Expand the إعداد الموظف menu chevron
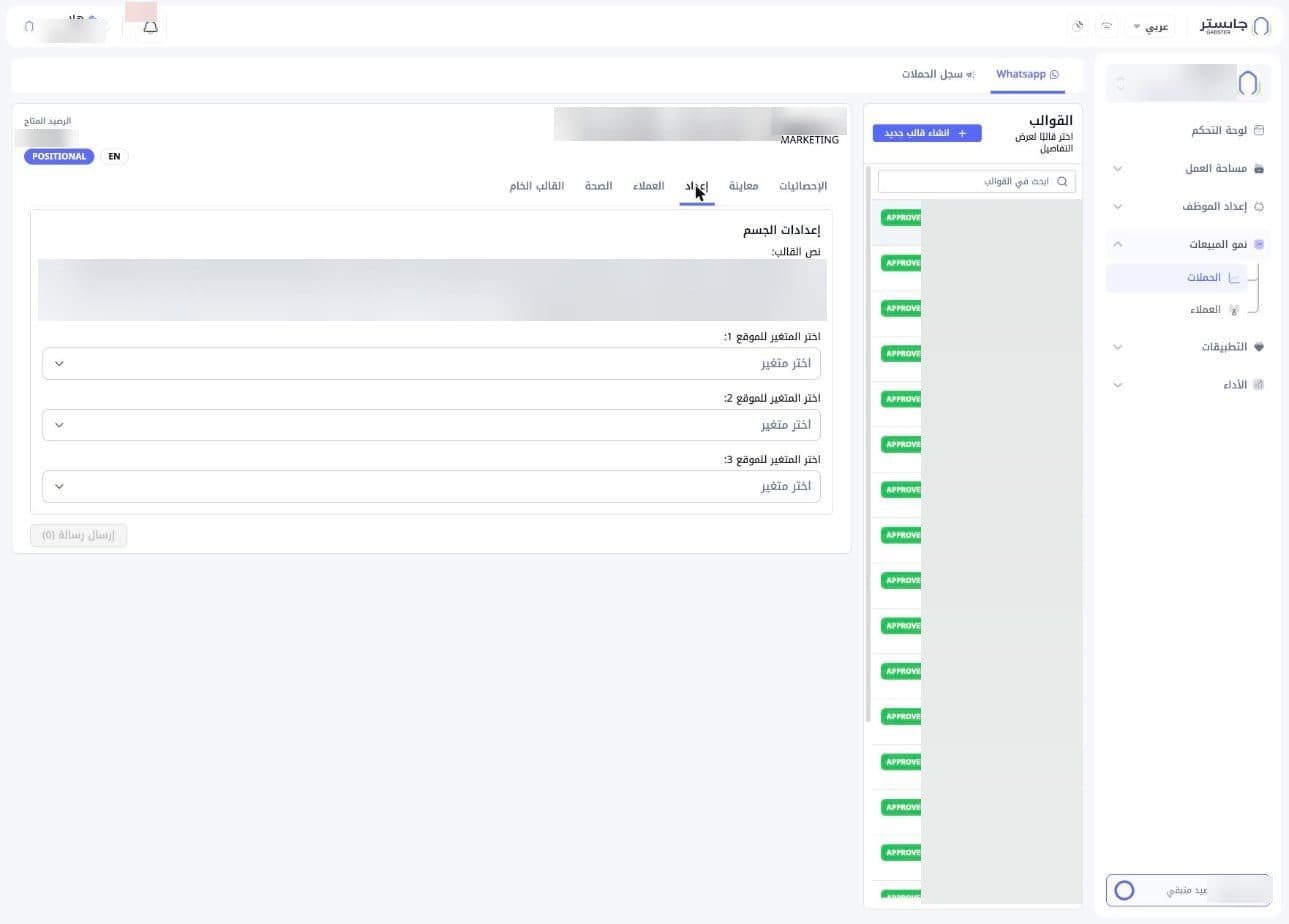Viewport: 1289px width, 924px height. point(1118,207)
